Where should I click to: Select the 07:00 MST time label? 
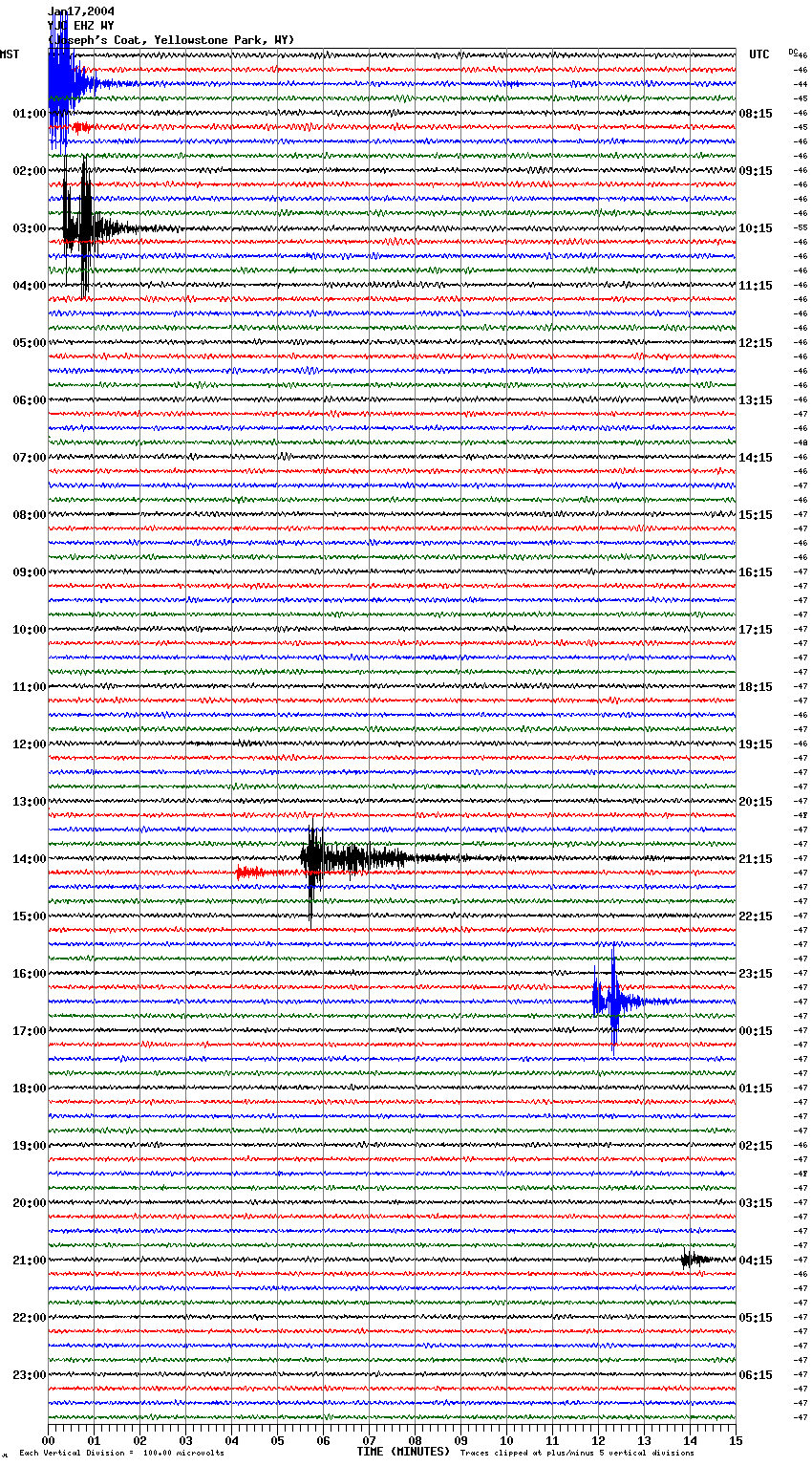[30, 458]
